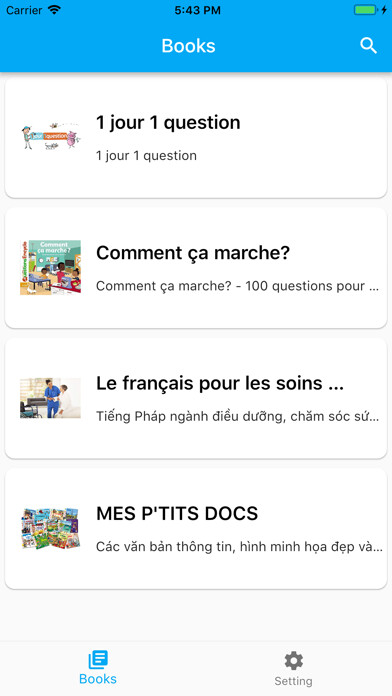Screen dimensions: 392x696
Task: Tap the search magnifier icon
Action: click(x=368, y=46)
